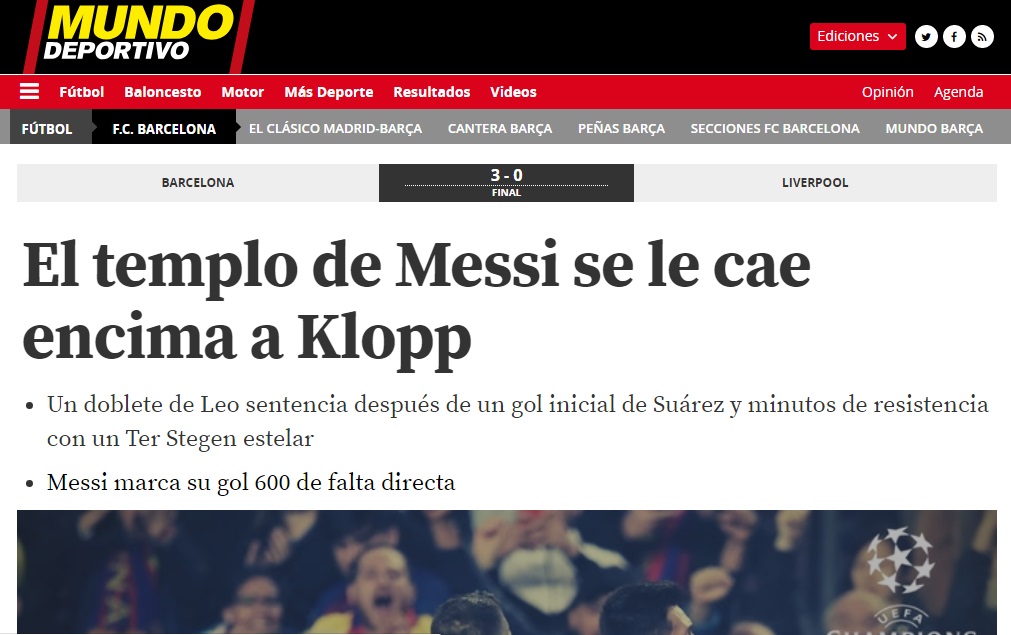The width and height of the screenshot is (1011, 635).
Task: Expand the Ediciones dropdown
Action: pyautogui.click(x=858, y=36)
